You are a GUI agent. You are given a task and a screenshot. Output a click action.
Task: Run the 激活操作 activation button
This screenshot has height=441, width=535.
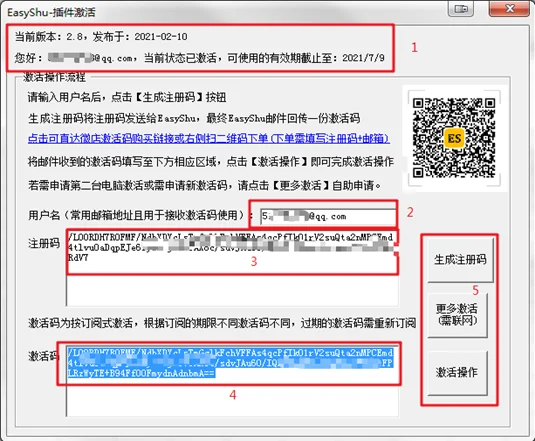click(x=457, y=372)
